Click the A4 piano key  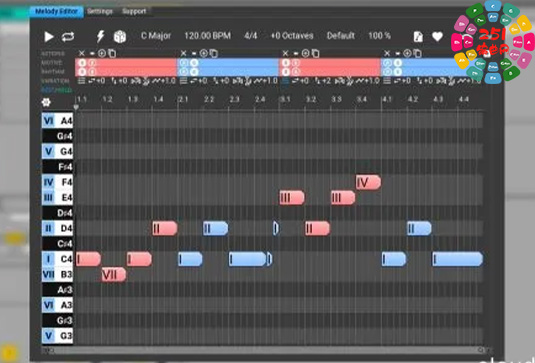(57, 121)
